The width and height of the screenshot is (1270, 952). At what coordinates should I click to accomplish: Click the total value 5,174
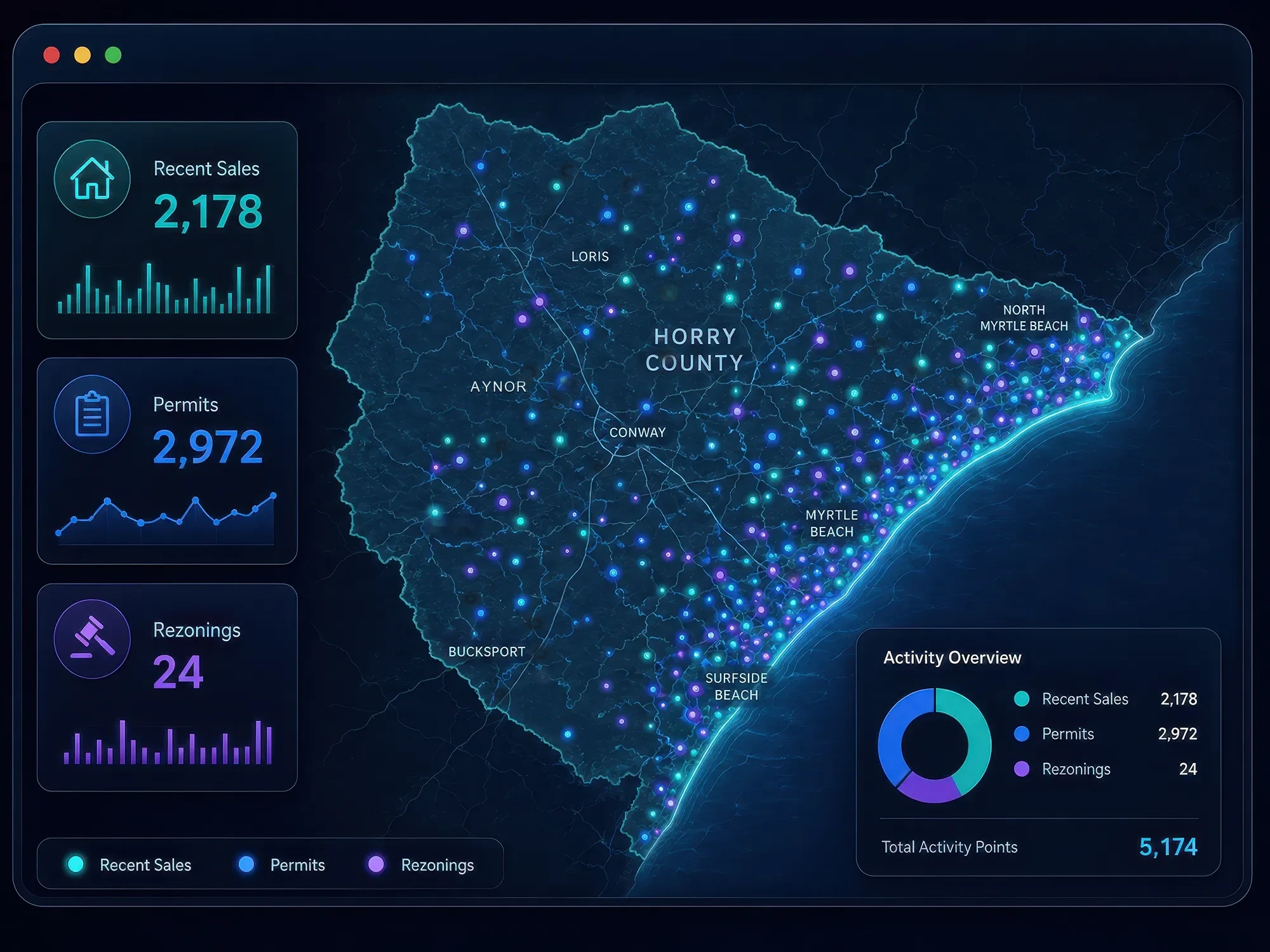pos(1168,847)
